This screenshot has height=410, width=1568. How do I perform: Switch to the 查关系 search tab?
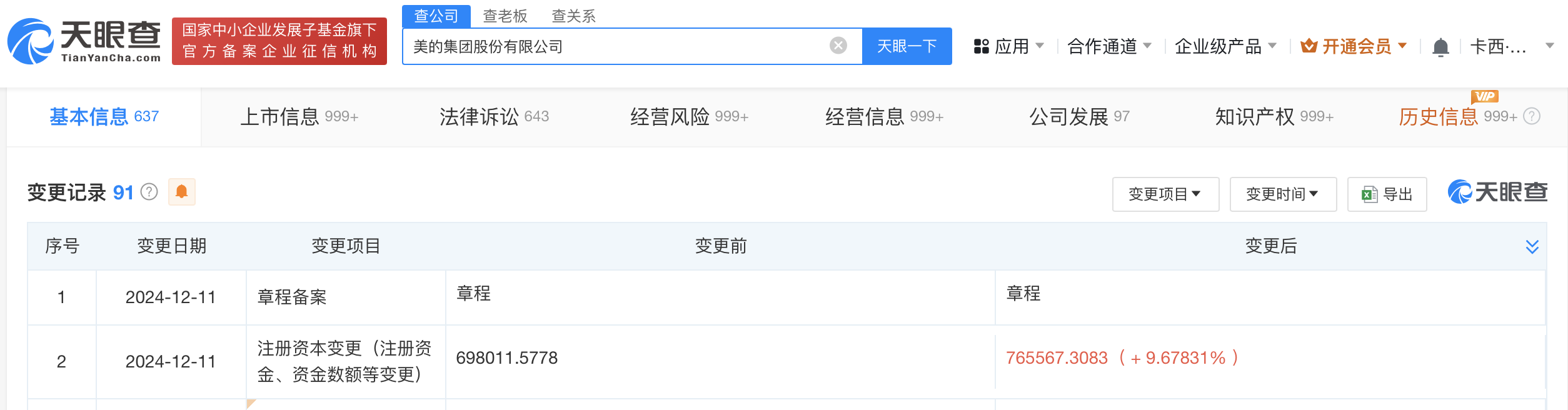click(x=573, y=16)
